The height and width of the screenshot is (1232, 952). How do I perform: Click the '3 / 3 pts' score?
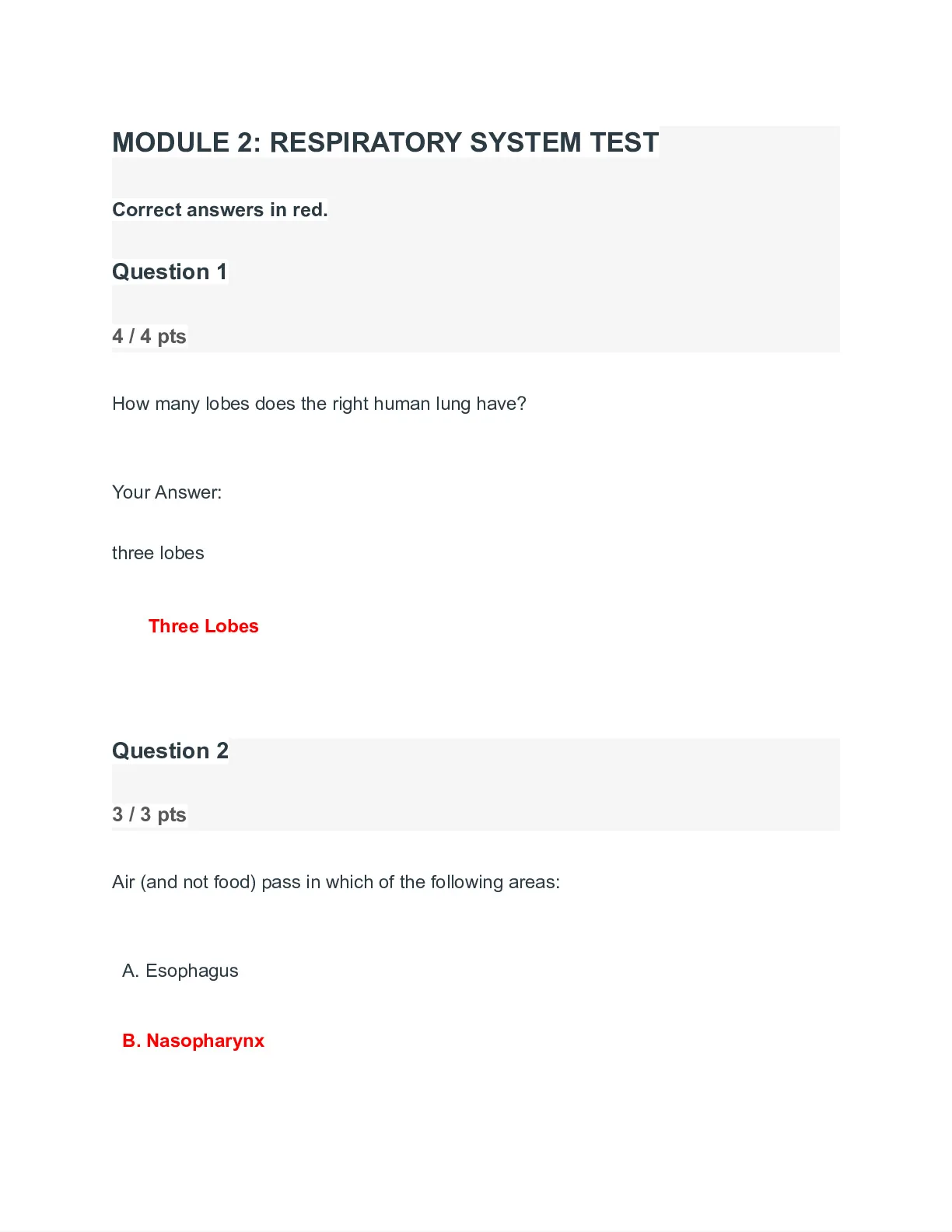(x=149, y=814)
